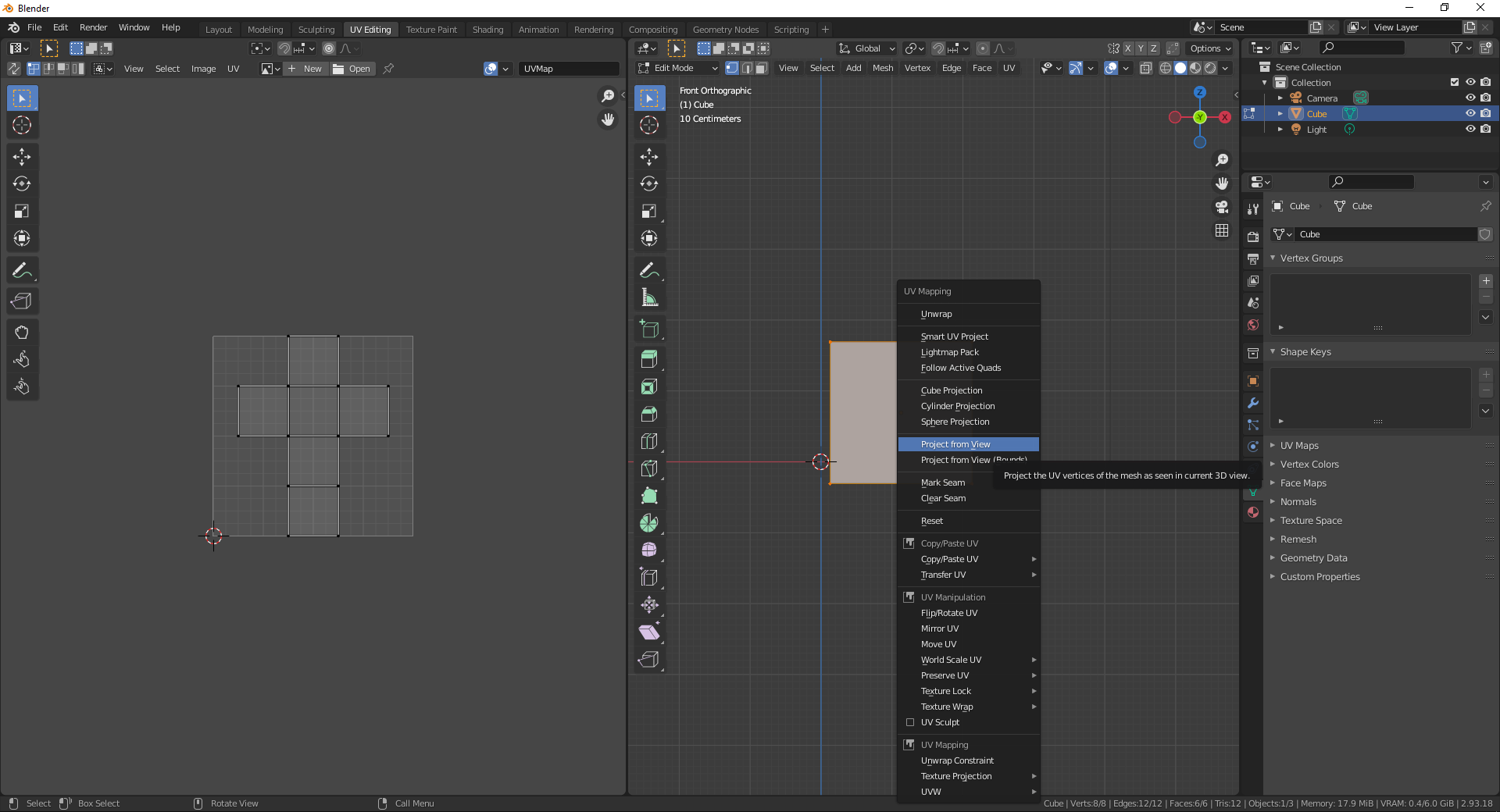Enable the UV Sculpt checkbox

pos(909,723)
